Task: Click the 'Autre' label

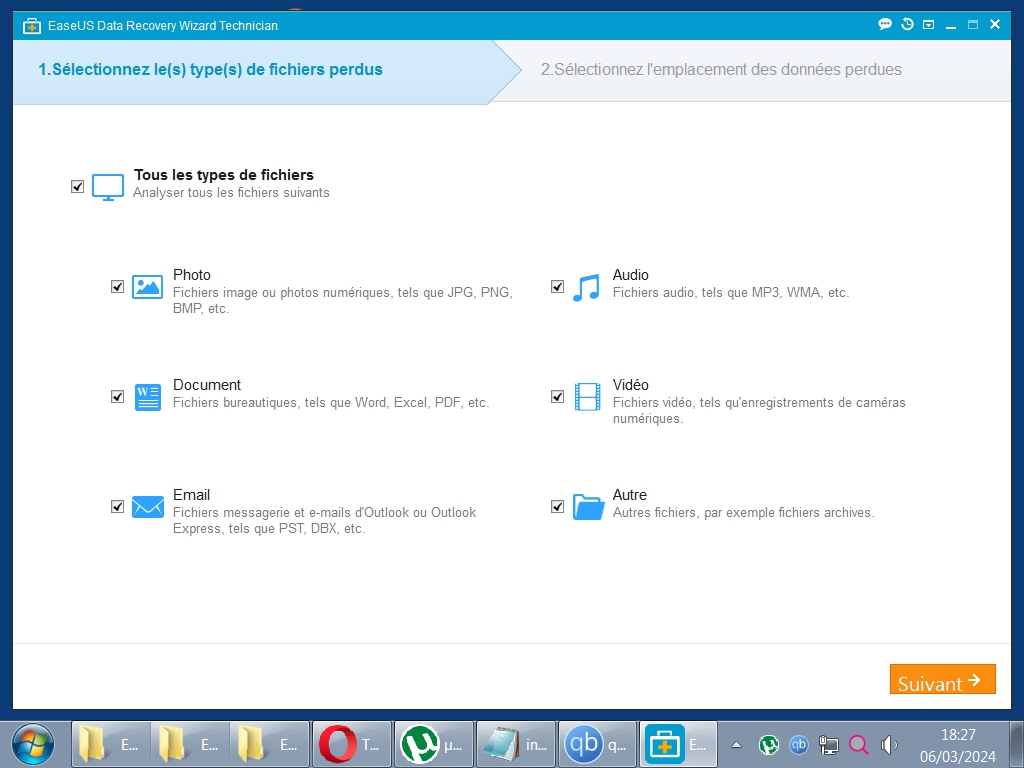Action: [630, 495]
